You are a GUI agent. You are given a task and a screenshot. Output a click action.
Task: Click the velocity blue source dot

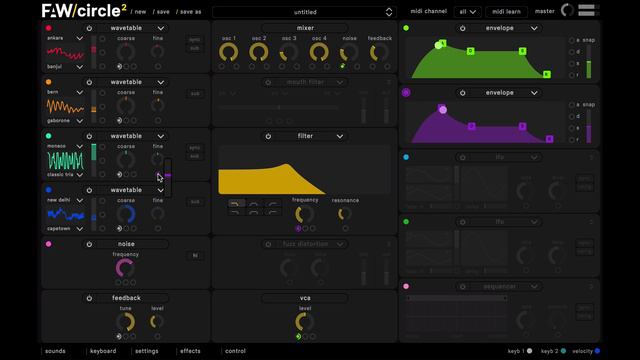click(x=597, y=351)
